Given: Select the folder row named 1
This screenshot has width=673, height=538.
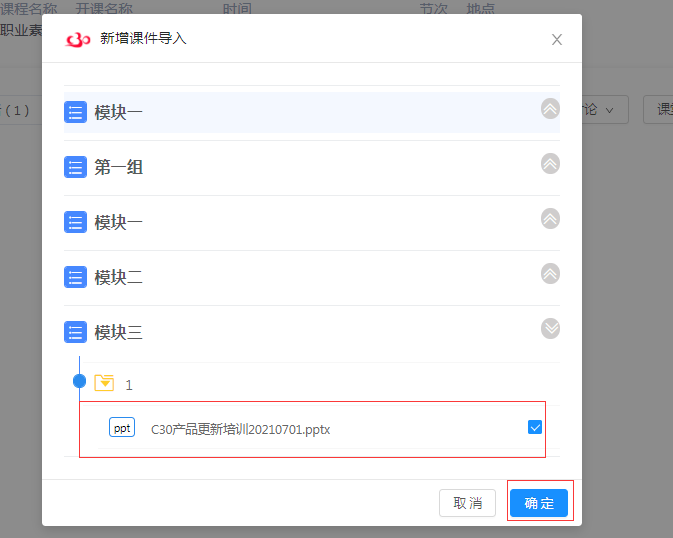Looking at the screenshot, I should 321,384.
